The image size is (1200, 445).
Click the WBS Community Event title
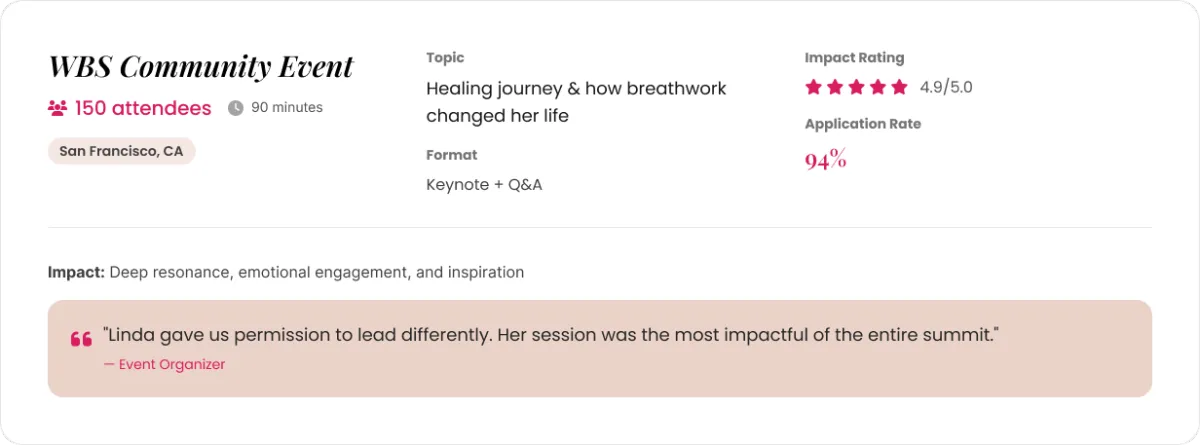tap(201, 67)
